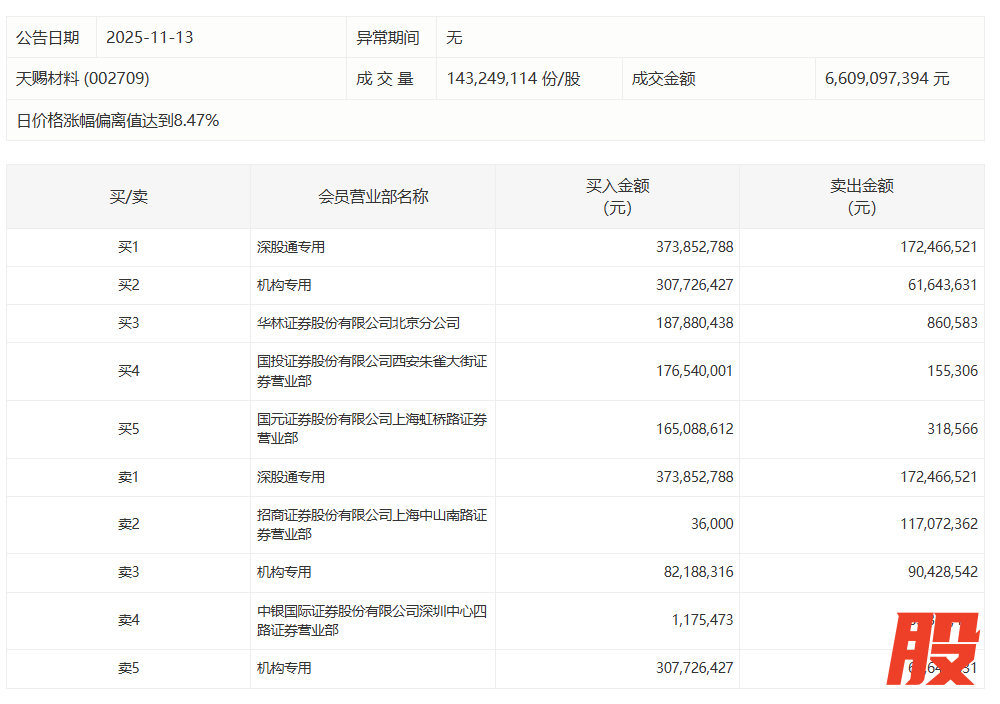
Task: Open 国元证券上海虹桥路证券营业部 entry
Action: tap(371, 428)
